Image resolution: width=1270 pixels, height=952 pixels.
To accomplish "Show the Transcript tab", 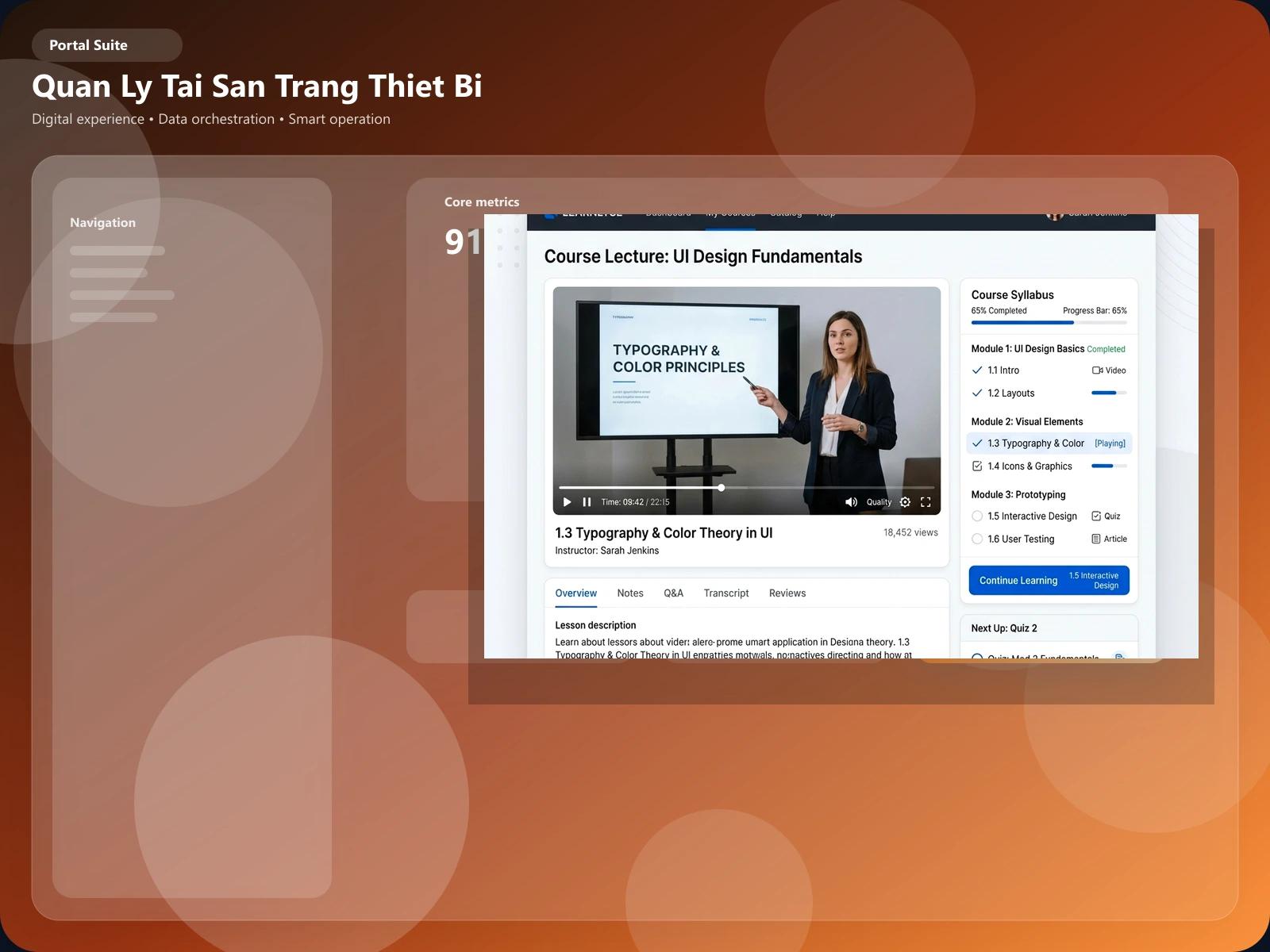I will click(726, 593).
